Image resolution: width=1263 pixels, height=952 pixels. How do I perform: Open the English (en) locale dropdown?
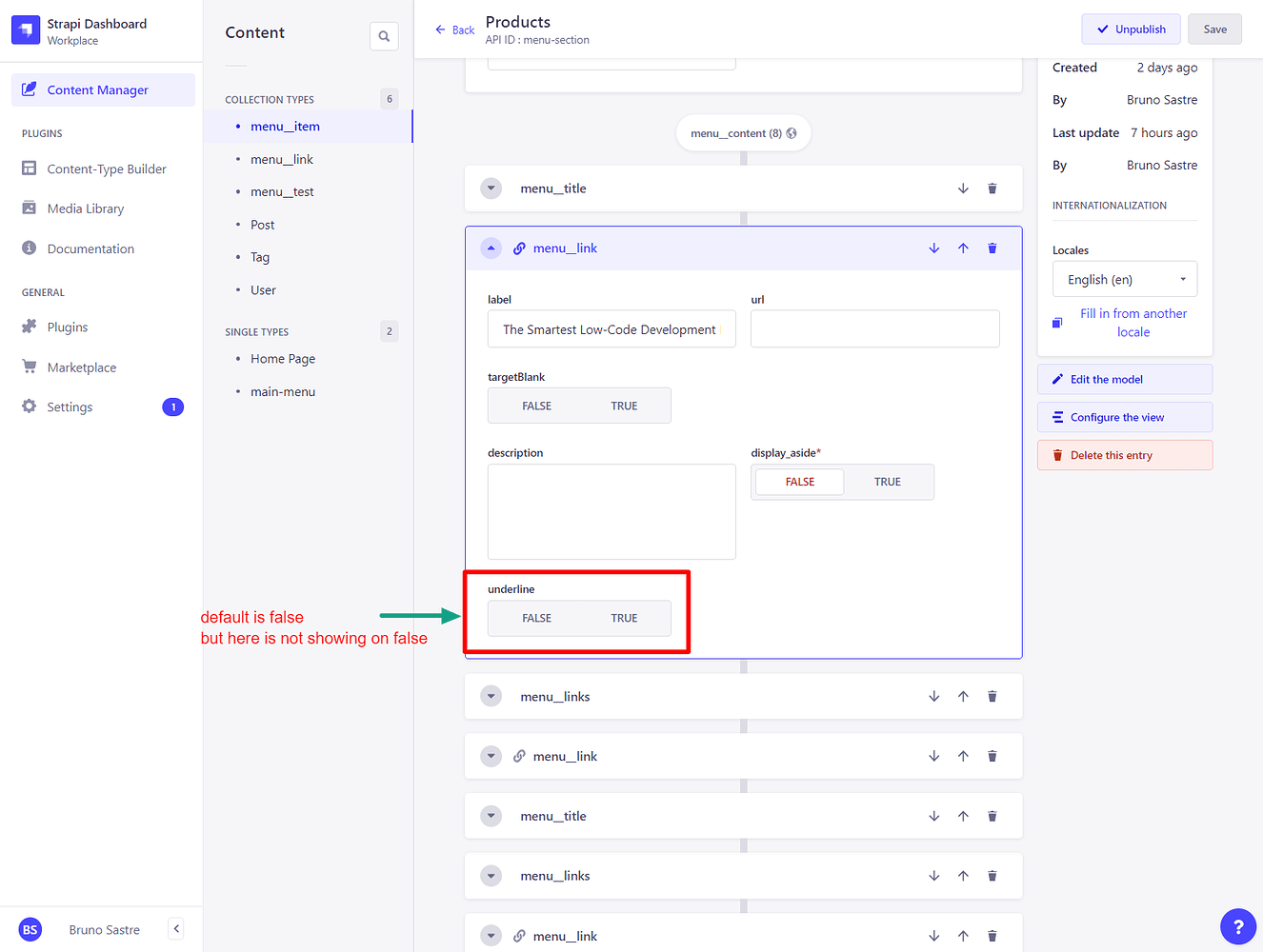1124,278
